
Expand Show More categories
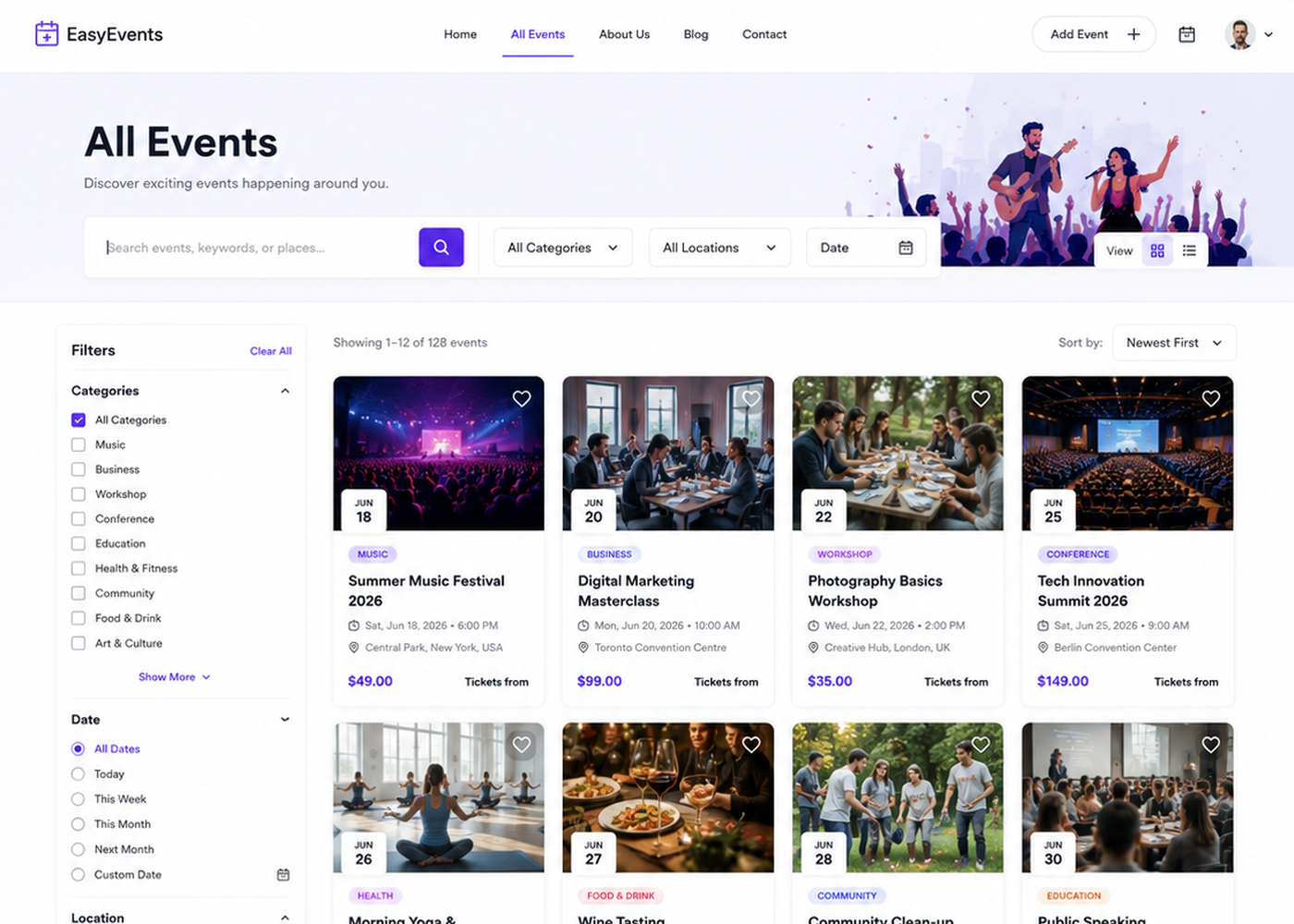click(175, 677)
